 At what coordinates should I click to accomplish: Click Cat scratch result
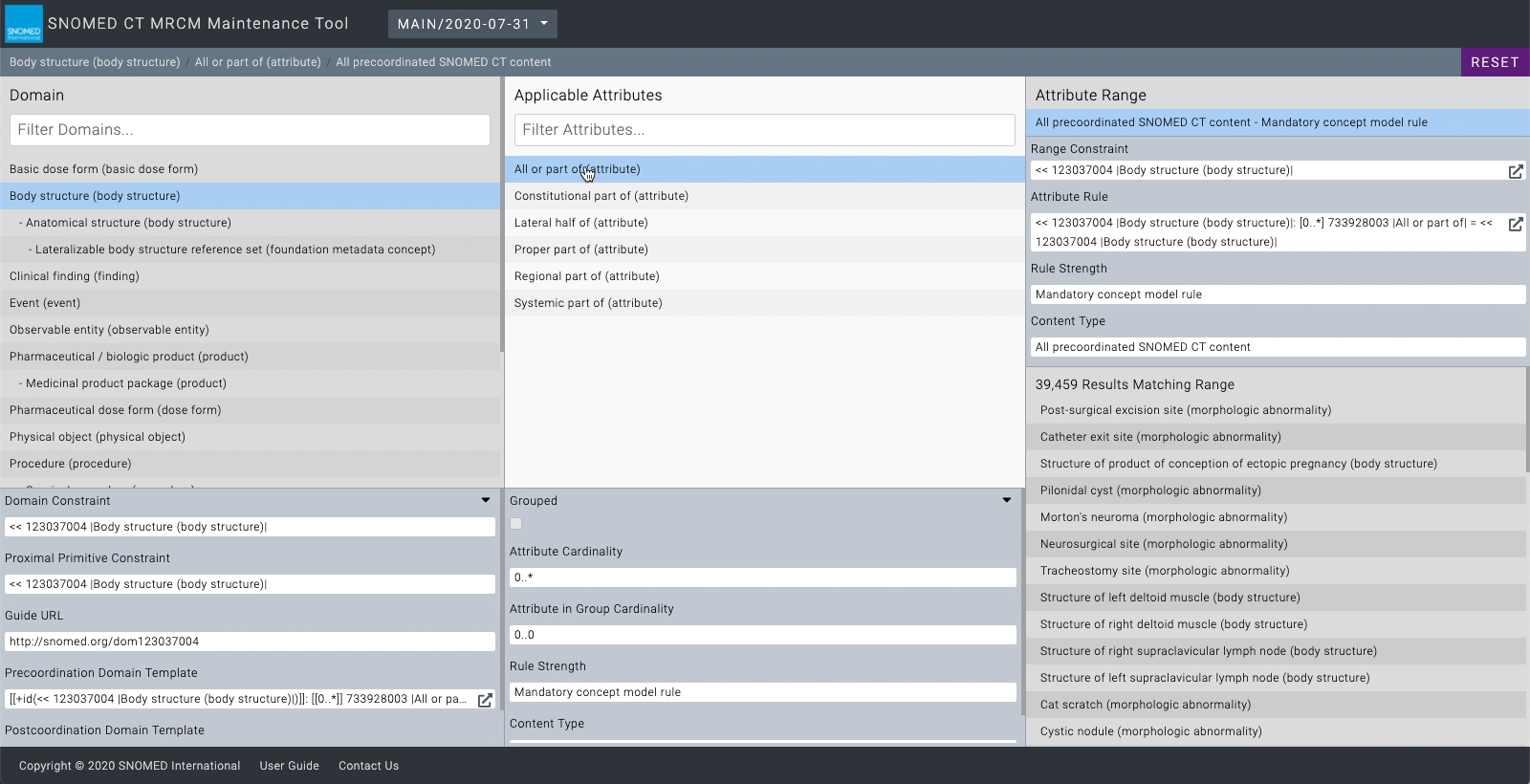(x=1276, y=705)
